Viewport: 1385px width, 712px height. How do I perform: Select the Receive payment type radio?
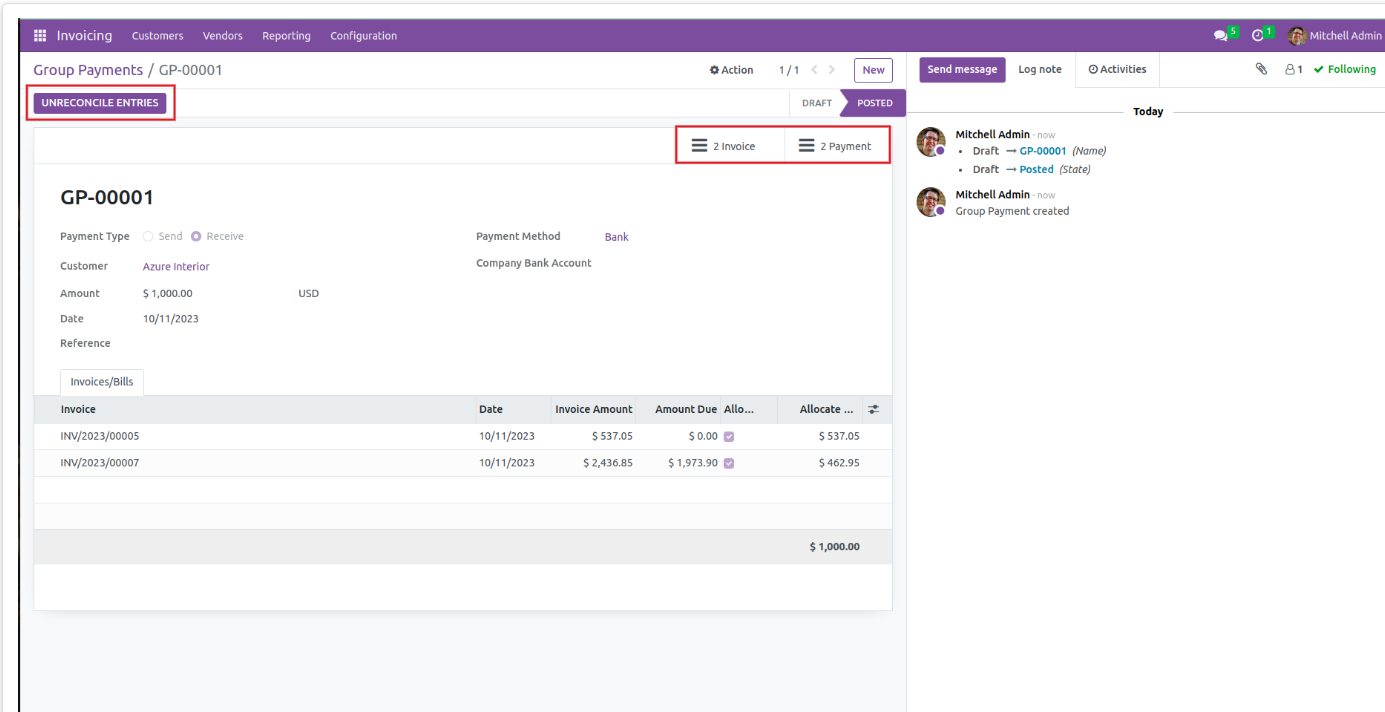(x=196, y=237)
